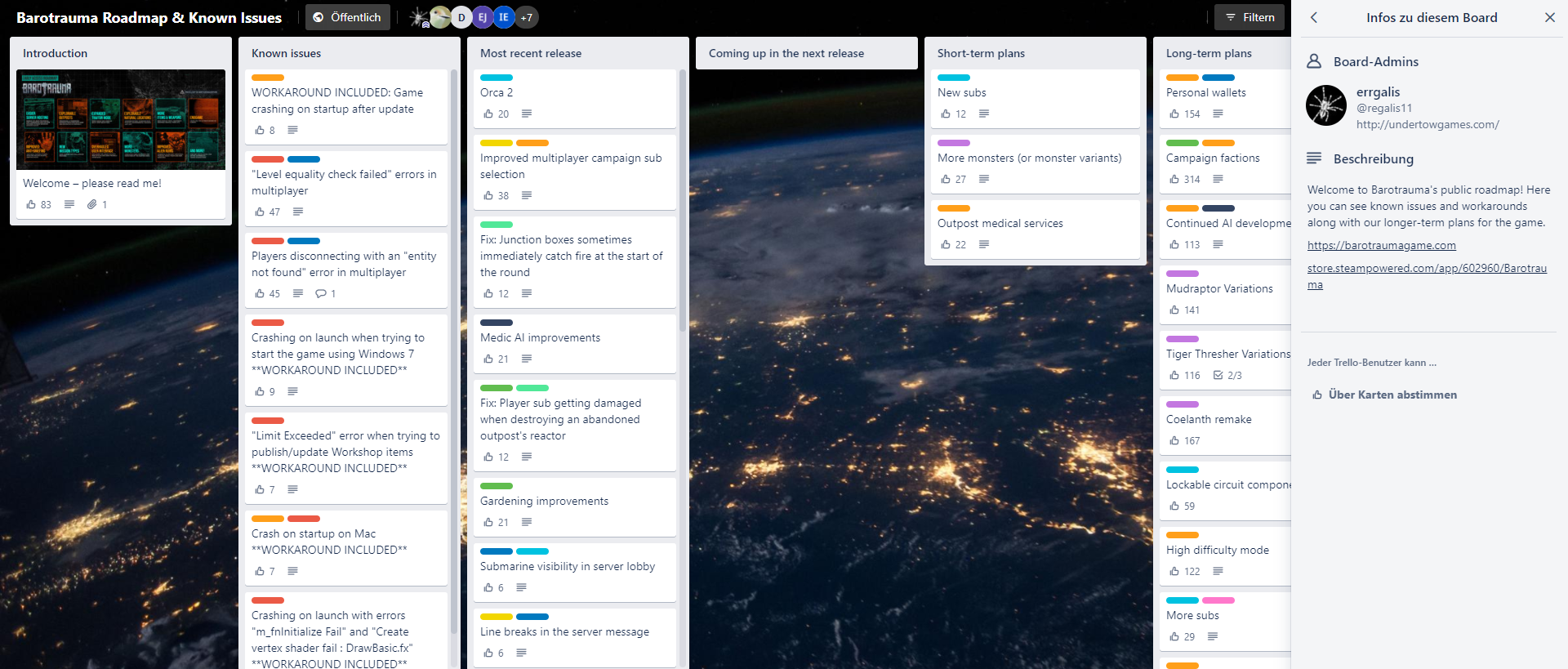Click the checklist icon on Tiger Thresher Variations card

click(1218, 376)
